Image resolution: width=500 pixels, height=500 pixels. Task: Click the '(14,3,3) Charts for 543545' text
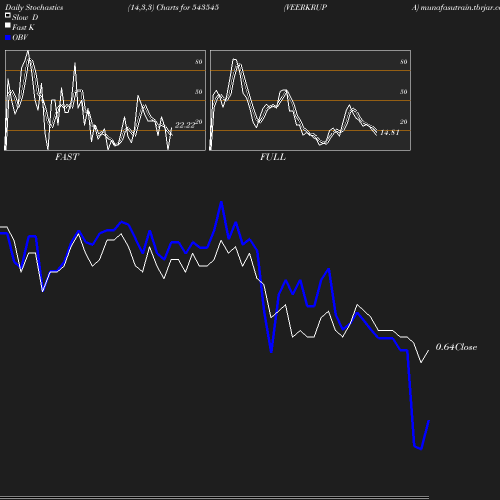[x=173, y=7]
